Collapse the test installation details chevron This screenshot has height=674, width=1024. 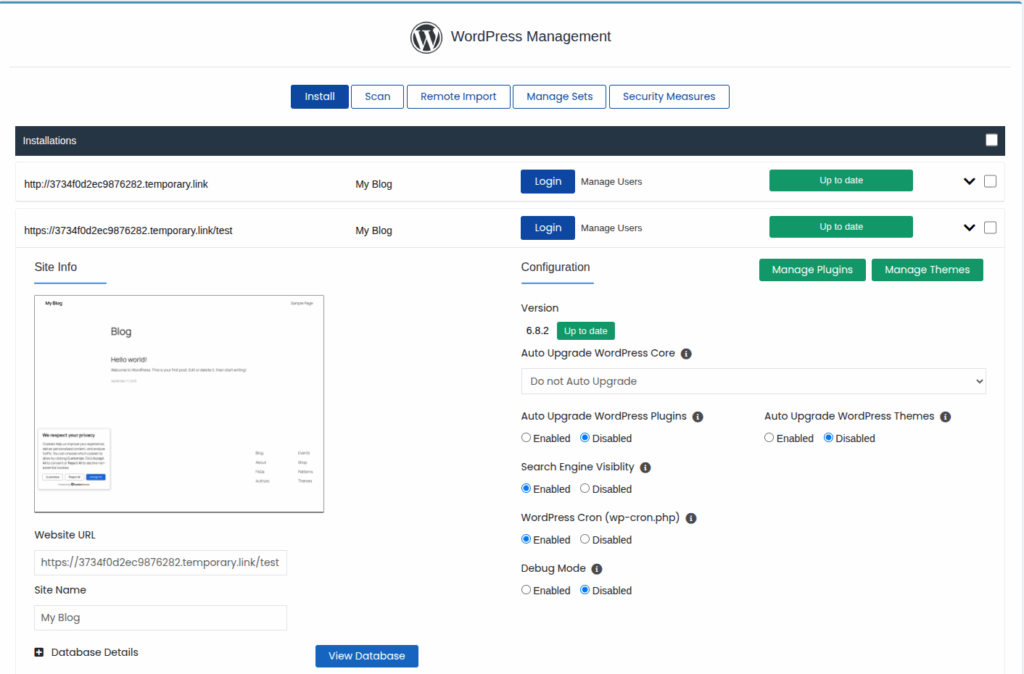[x=968, y=227]
